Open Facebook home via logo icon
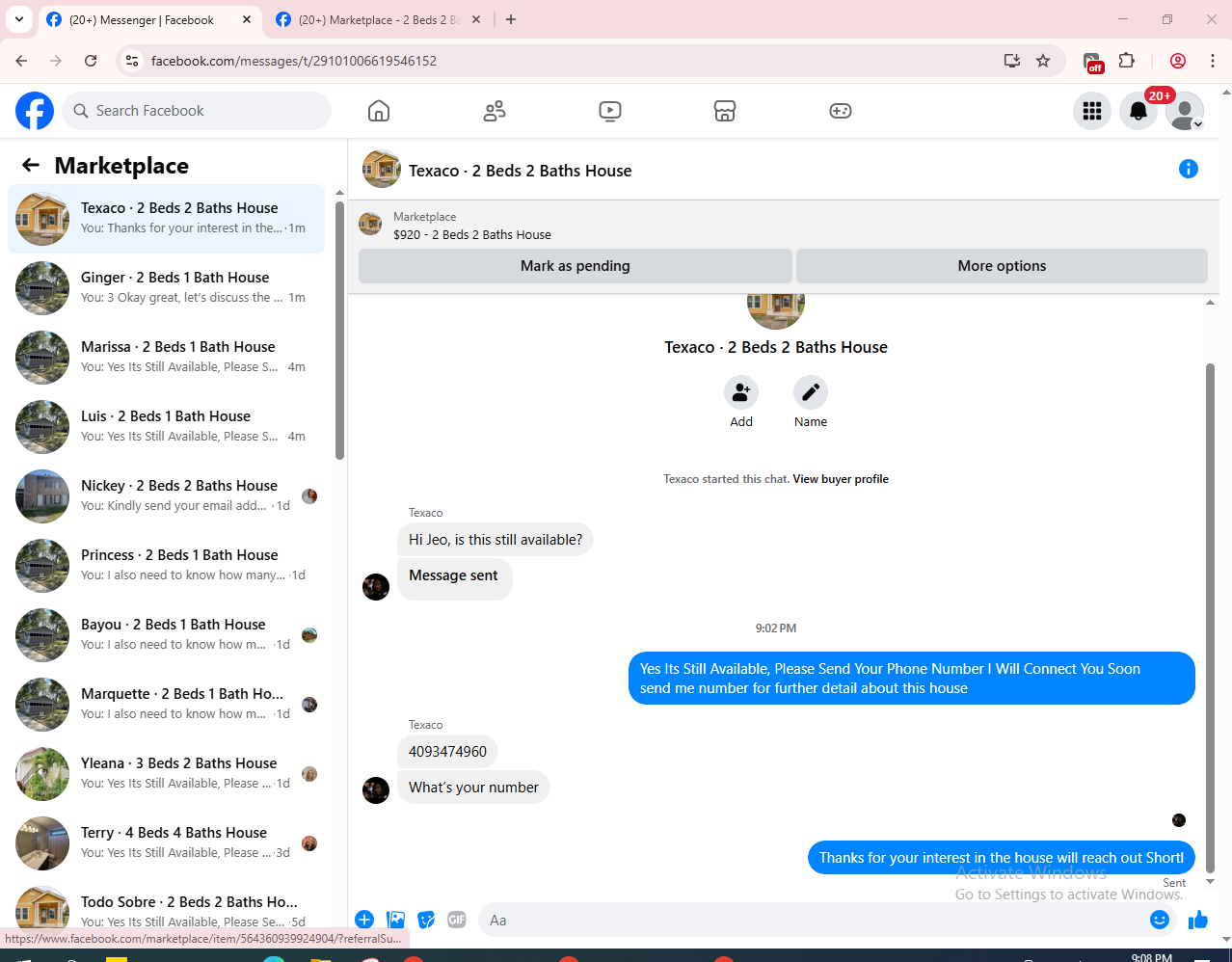Screen dimensions: 1232x962 point(35,111)
